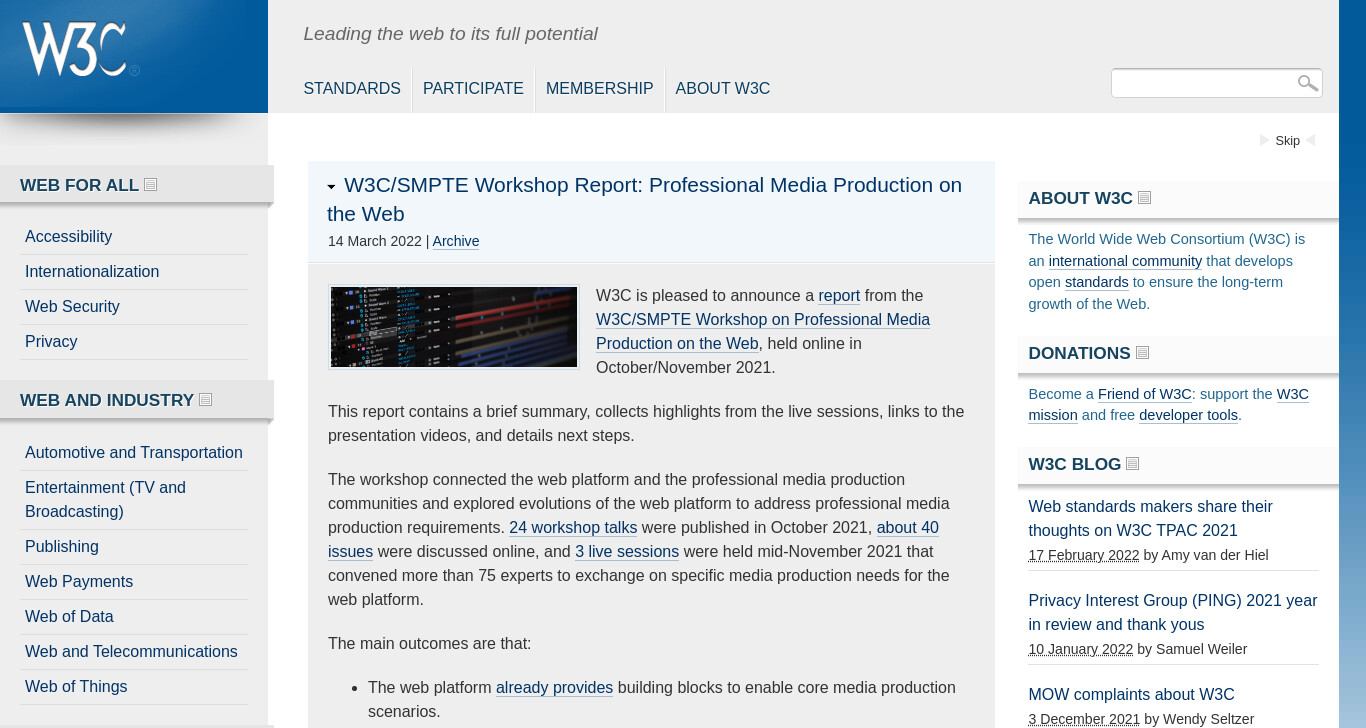Click the small icon beside W3C BLOG heading
The image size is (1366, 728).
(x=1133, y=463)
